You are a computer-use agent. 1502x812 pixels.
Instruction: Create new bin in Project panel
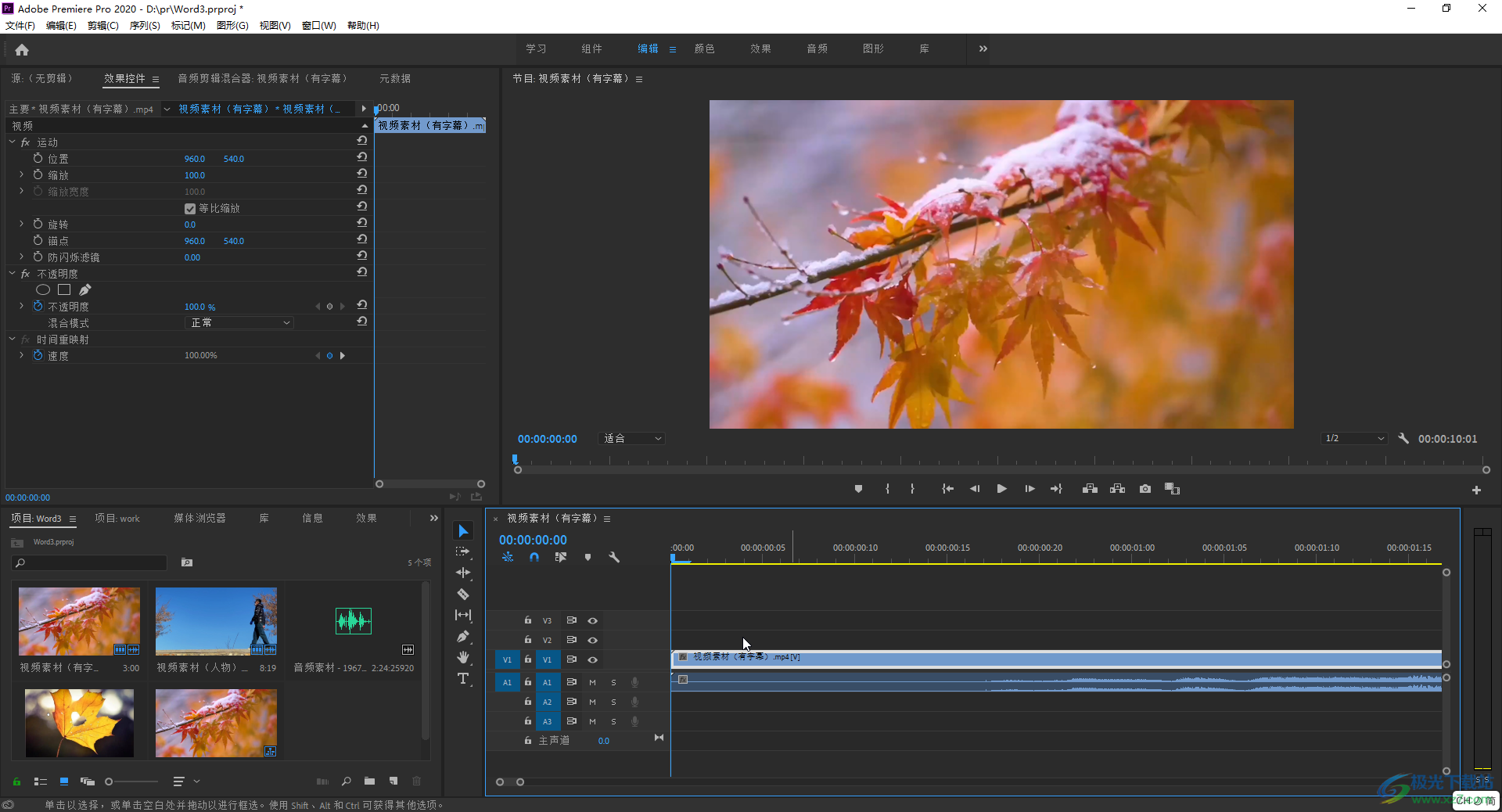pyautogui.click(x=369, y=781)
